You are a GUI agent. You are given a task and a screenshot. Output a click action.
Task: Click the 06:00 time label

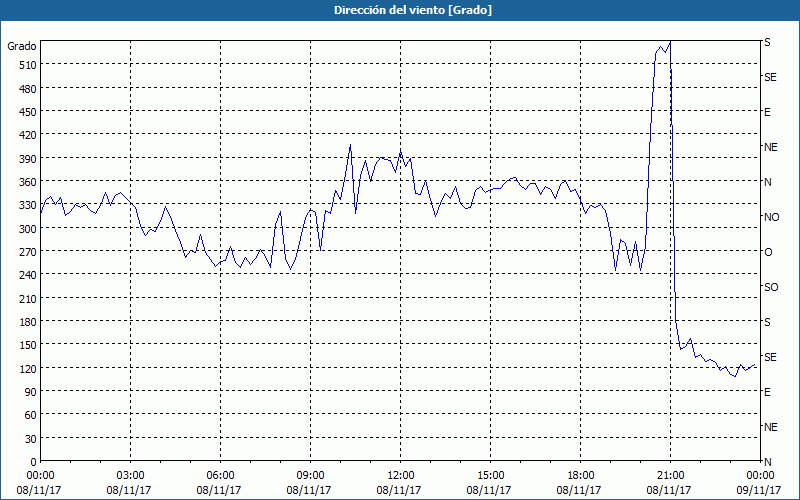220,476
